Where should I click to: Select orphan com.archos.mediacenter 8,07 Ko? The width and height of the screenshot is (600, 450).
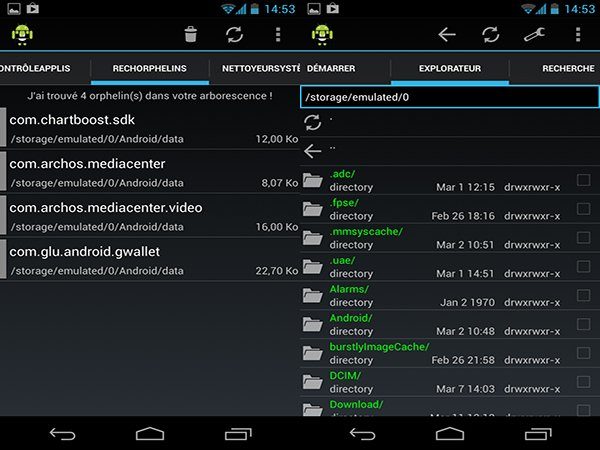click(150, 172)
